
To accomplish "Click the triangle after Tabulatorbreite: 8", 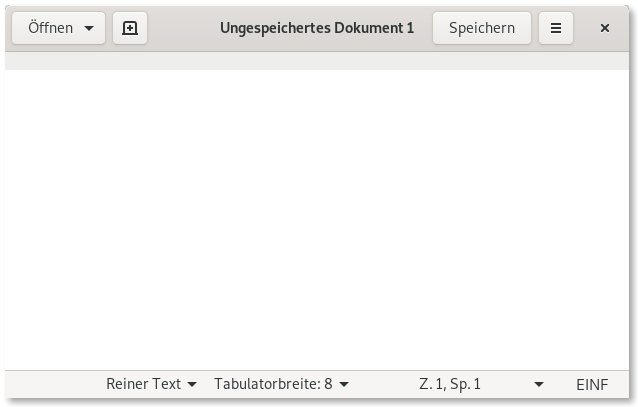I will pyautogui.click(x=344, y=384).
